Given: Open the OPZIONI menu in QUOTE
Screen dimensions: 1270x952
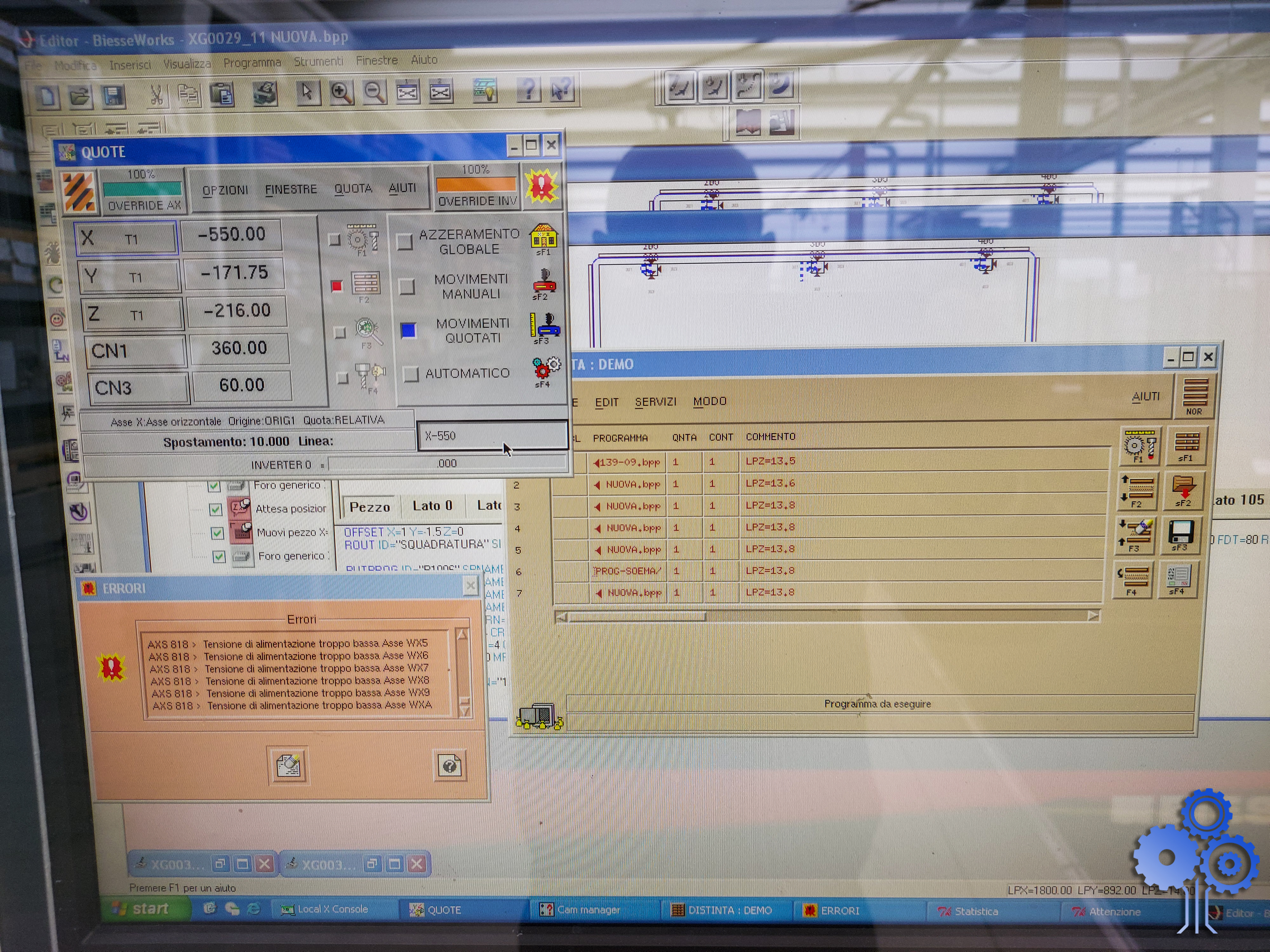Looking at the screenshot, I should tap(225, 190).
